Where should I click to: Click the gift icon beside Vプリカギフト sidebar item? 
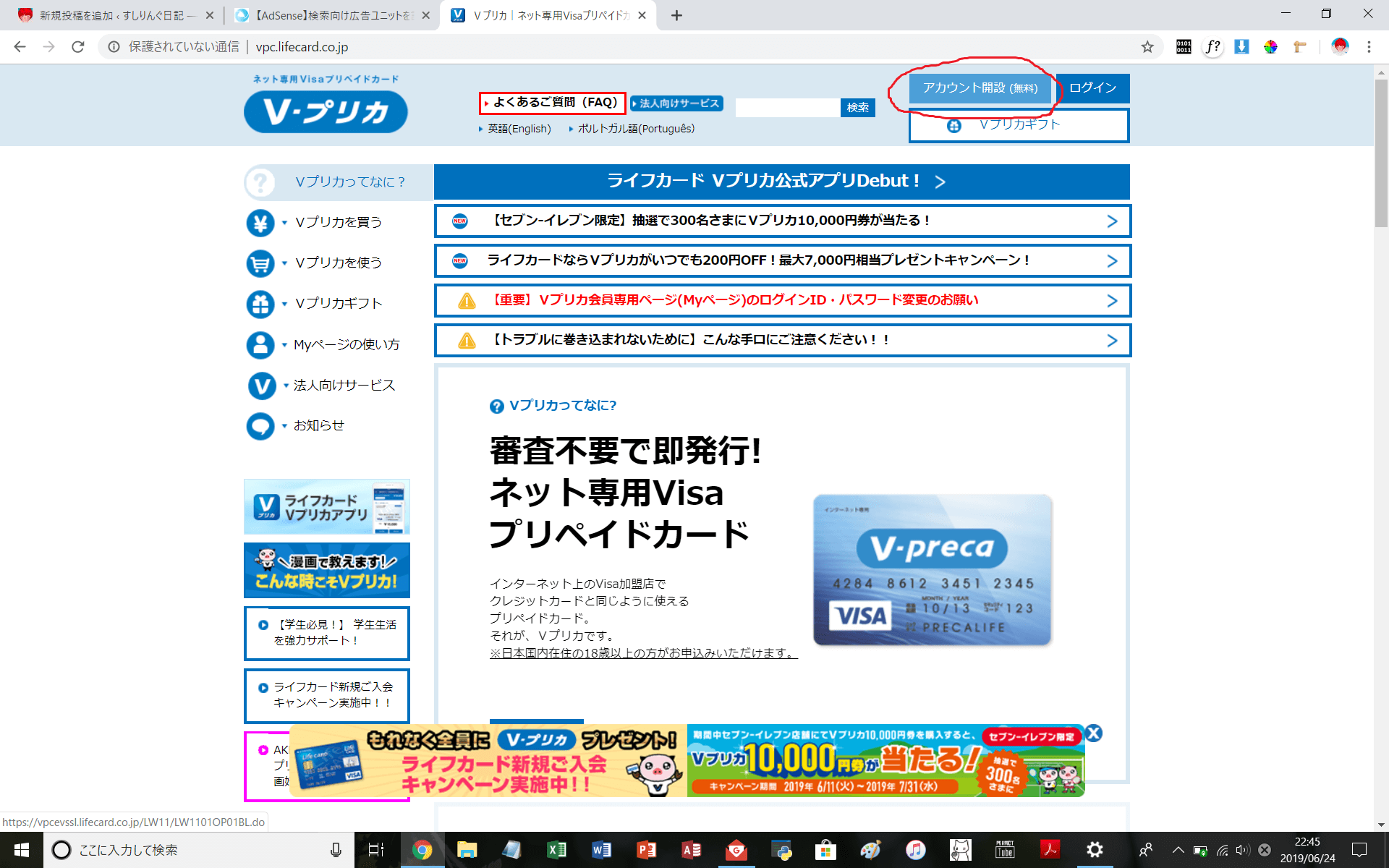point(260,304)
